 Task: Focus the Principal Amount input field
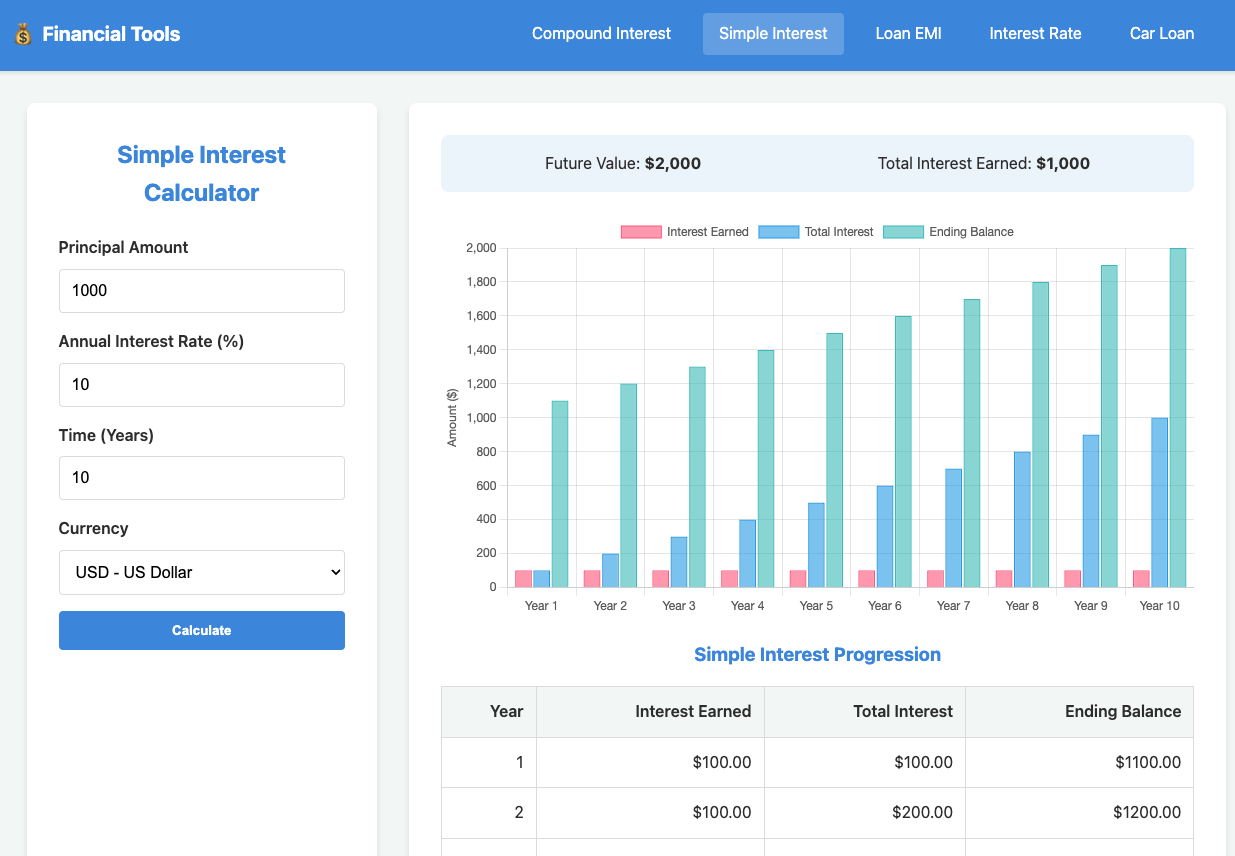point(202,291)
